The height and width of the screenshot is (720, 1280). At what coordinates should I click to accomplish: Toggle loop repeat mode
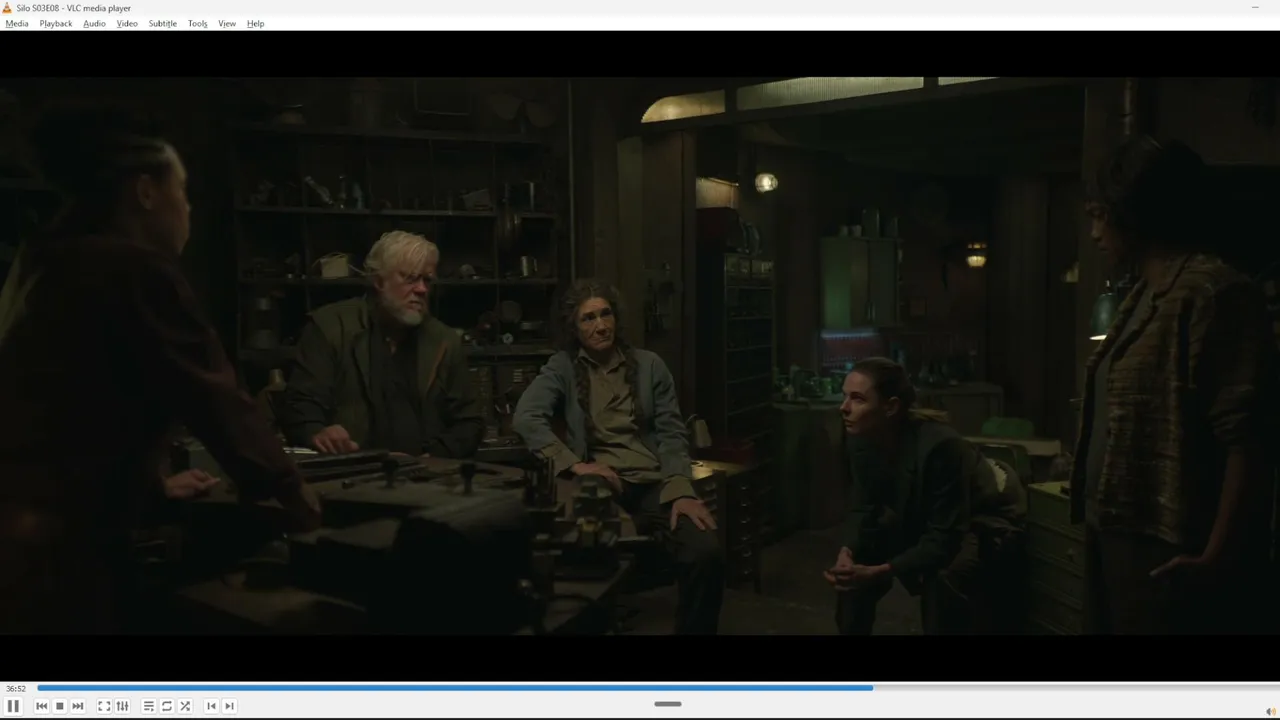click(x=167, y=706)
